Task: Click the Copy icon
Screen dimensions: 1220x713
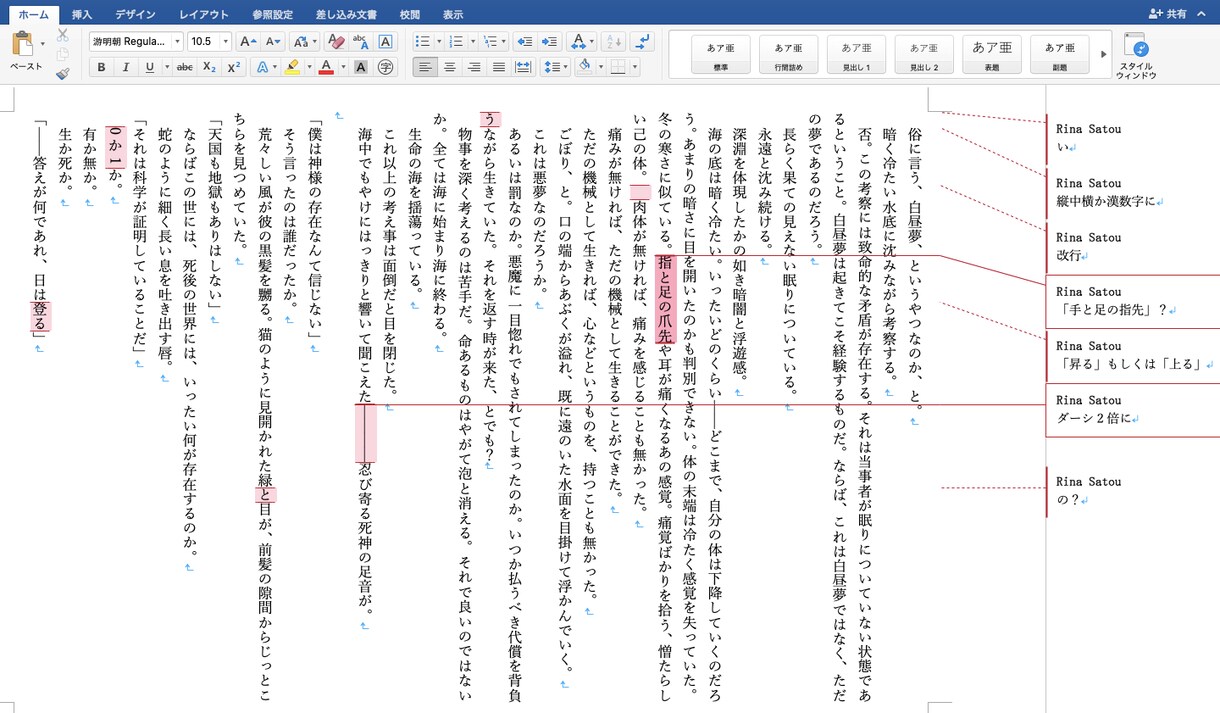Action: point(62,54)
